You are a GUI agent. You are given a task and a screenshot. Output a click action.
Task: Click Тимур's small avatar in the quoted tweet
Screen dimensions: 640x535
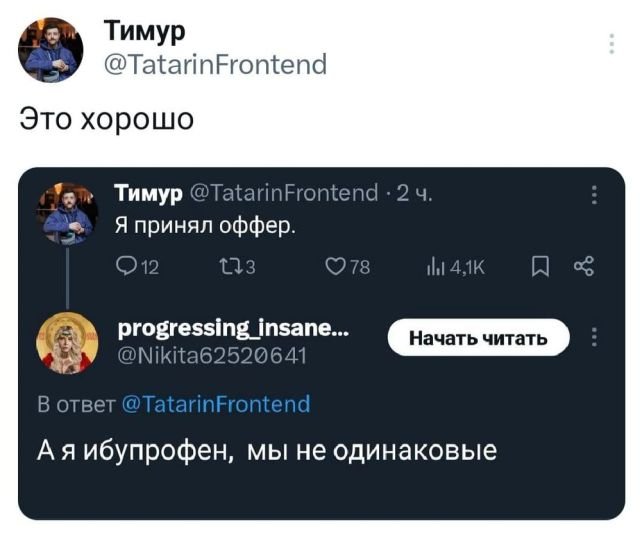[67, 213]
